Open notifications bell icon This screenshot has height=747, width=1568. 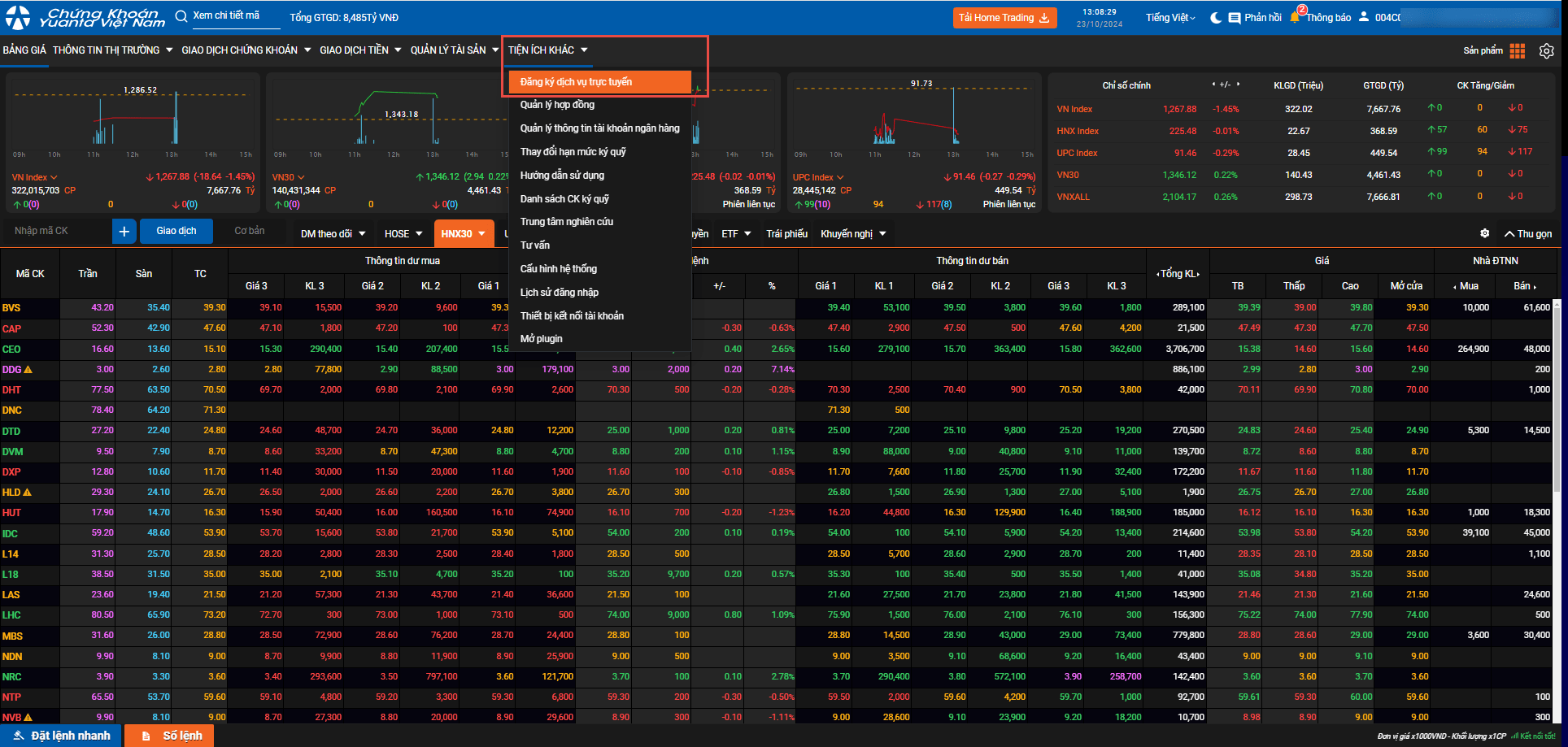[x=1296, y=17]
